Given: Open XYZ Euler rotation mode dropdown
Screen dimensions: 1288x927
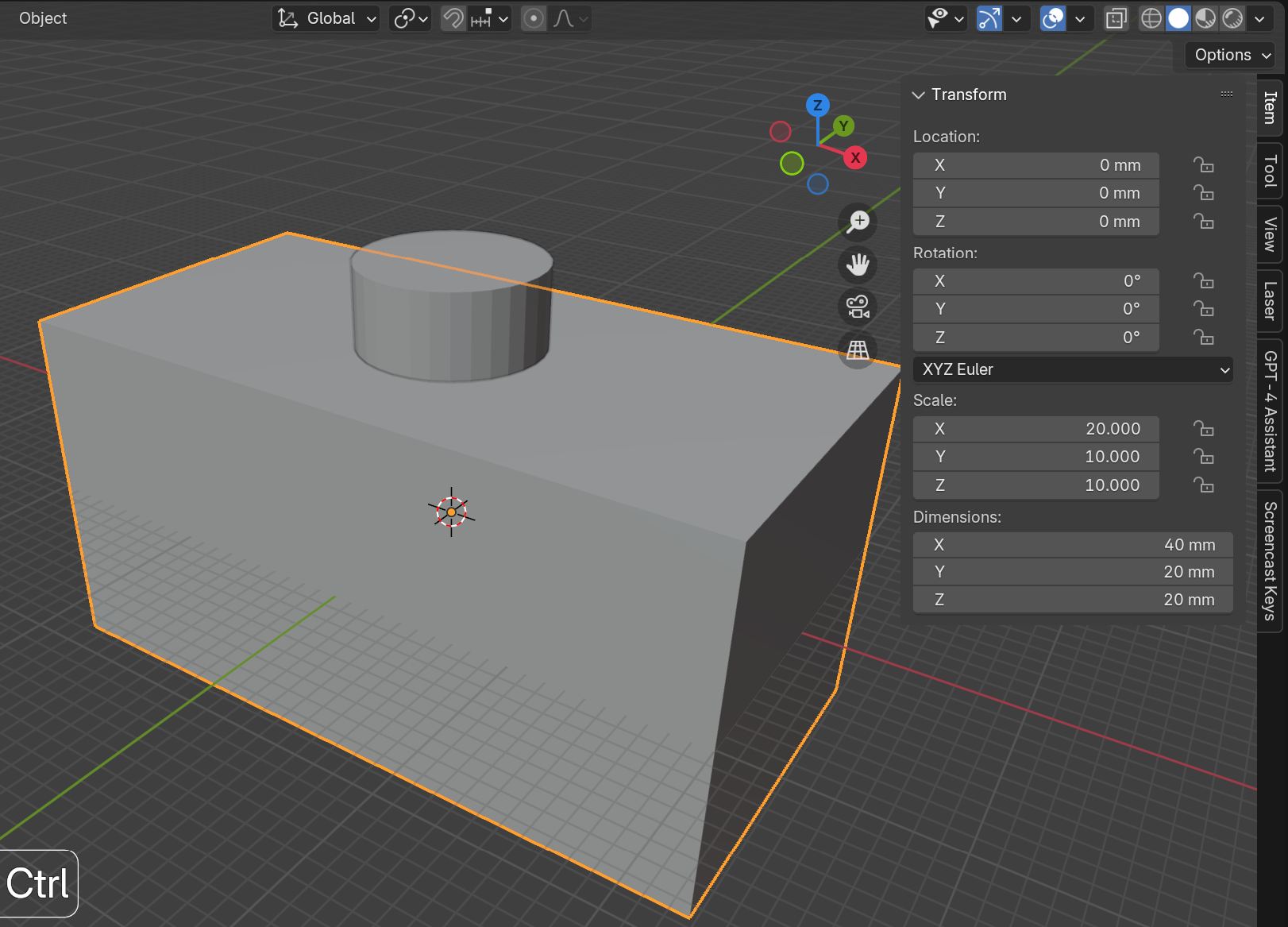Looking at the screenshot, I should coord(1073,369).
